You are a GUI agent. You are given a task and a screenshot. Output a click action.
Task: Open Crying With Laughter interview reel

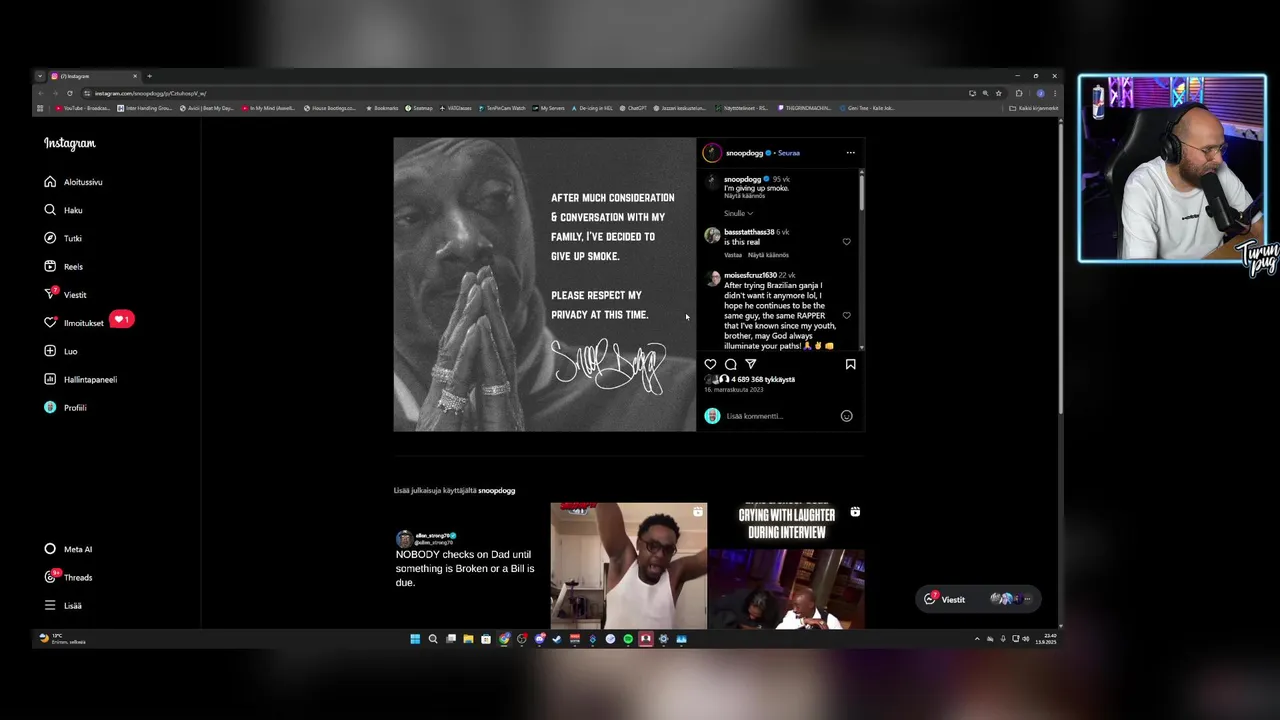[786, 566]
